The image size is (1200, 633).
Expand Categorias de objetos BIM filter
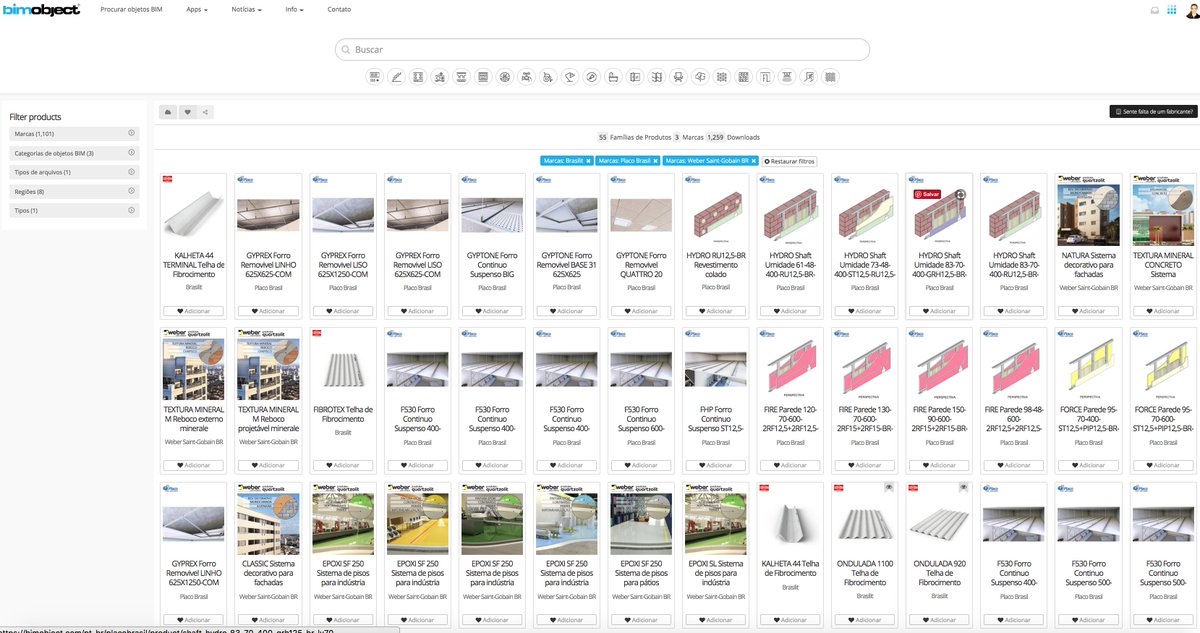[x=74, y=153]
